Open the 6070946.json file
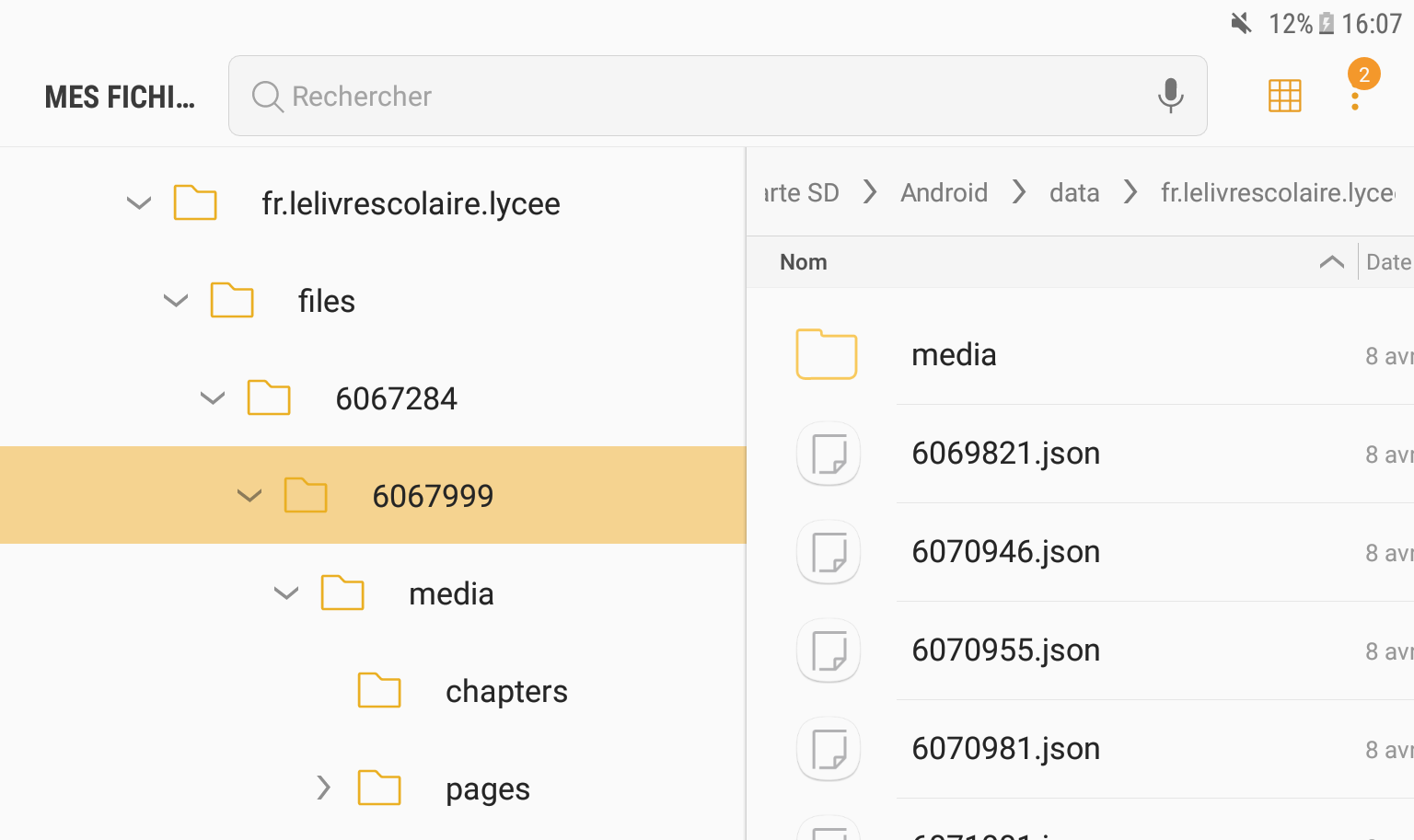The height and width of the screenshot is (840, 1414). 1005,552
